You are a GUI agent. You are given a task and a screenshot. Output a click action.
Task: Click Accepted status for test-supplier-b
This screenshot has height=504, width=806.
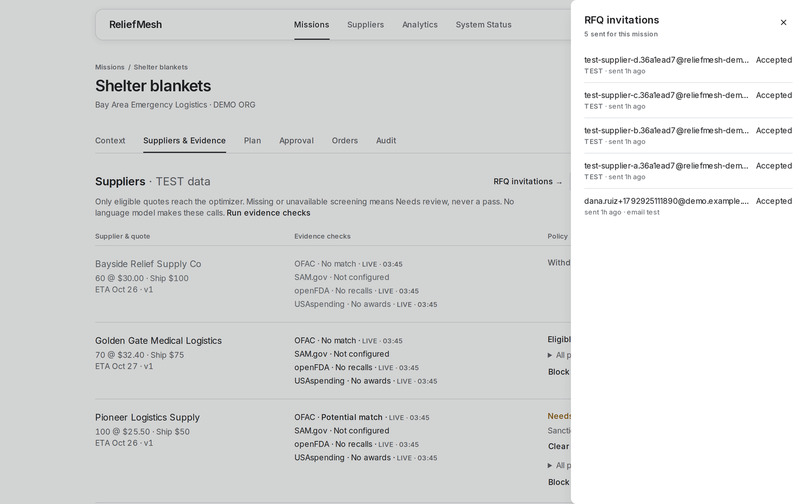[774, 131]
